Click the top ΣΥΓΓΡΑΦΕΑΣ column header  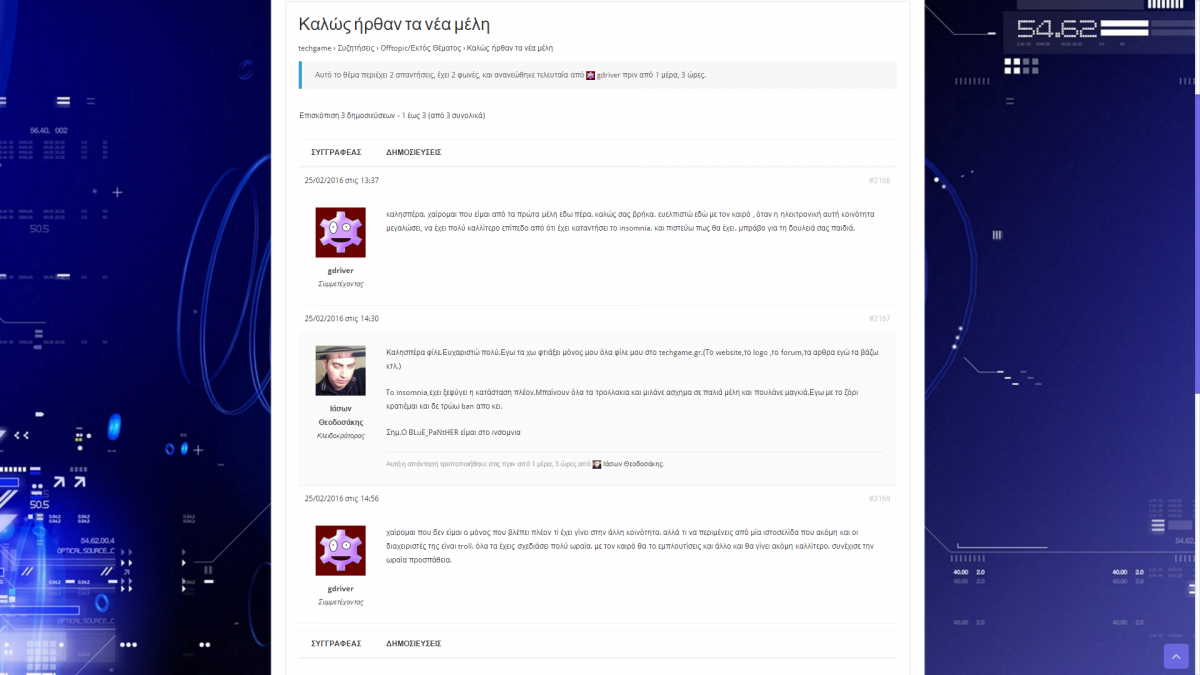tap(336, 153)
